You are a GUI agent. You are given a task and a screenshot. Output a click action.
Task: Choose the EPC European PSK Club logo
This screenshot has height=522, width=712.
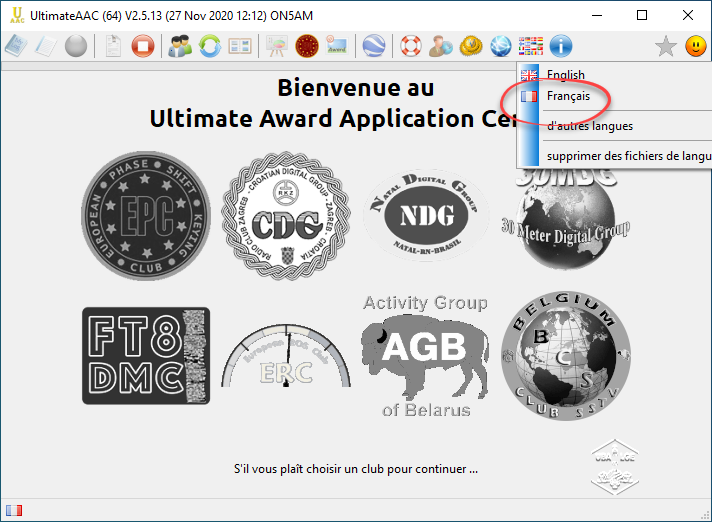(x=146, y=215)
